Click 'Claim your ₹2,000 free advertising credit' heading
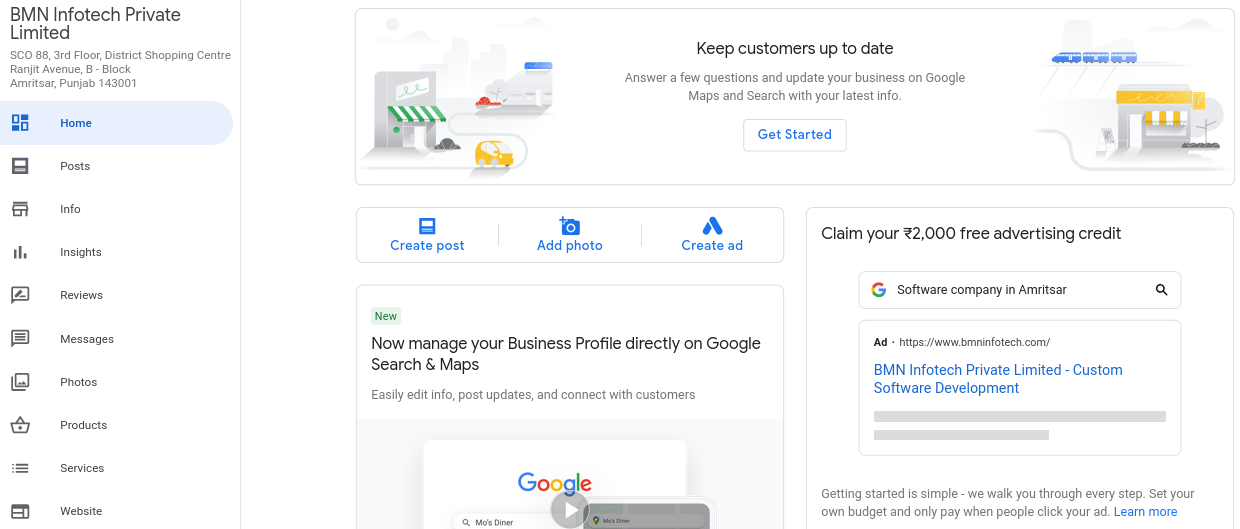The width and height of the screenshot is (1240, 529). pos(971,234)
